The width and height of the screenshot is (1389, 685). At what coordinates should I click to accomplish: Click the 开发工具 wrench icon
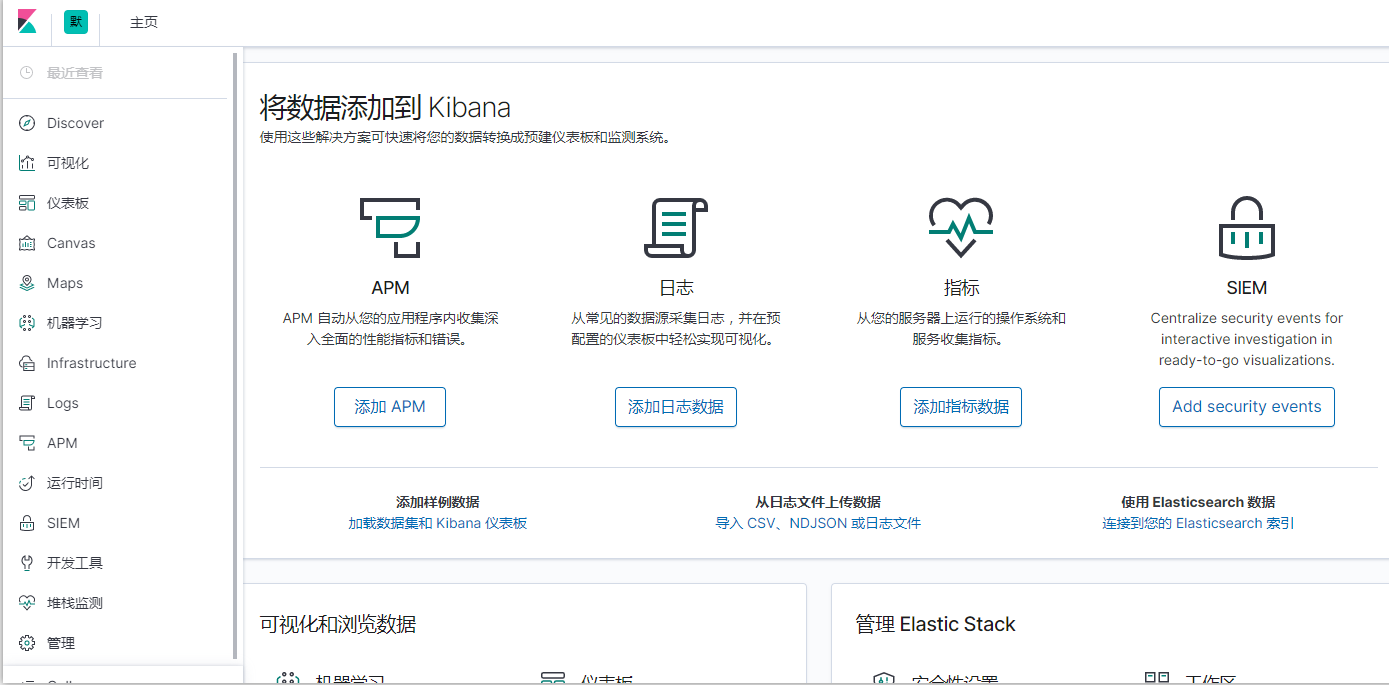27,563
